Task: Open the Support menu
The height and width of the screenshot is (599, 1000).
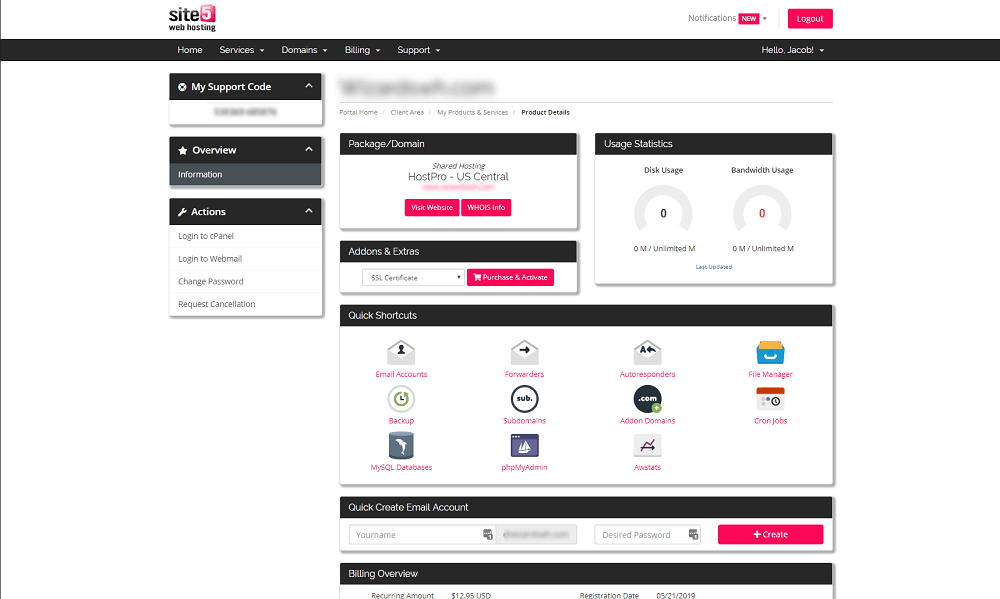Action: click(x=418, y=50)
